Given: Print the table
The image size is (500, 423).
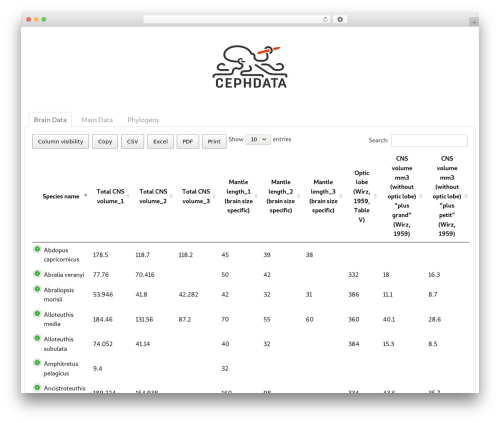Looking at the screenshot, I should click(214, 142).
